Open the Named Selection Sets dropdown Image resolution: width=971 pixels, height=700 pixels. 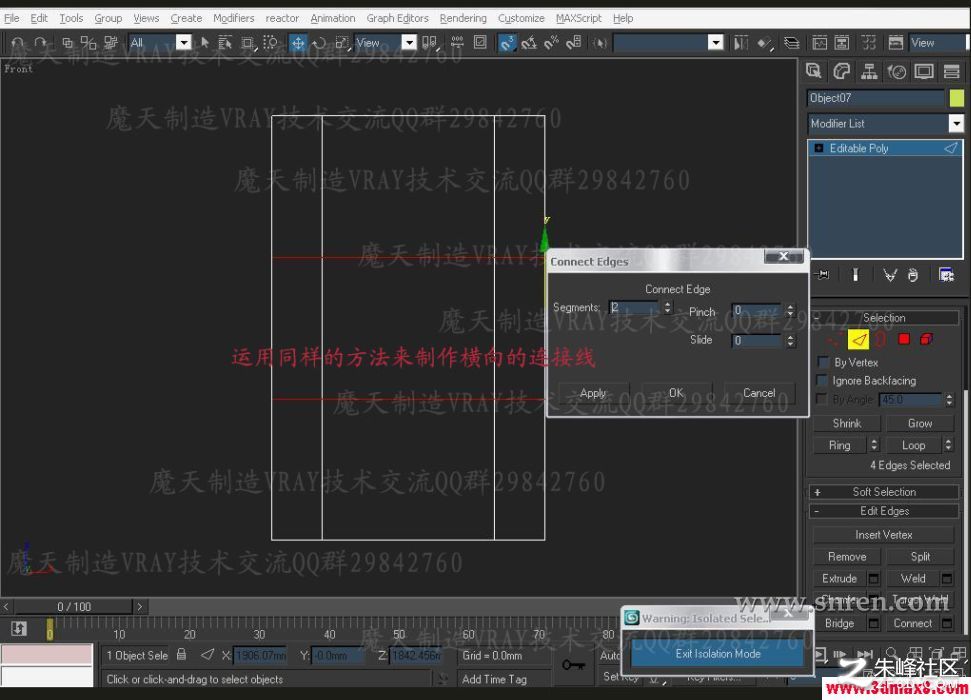coord(715,42)
